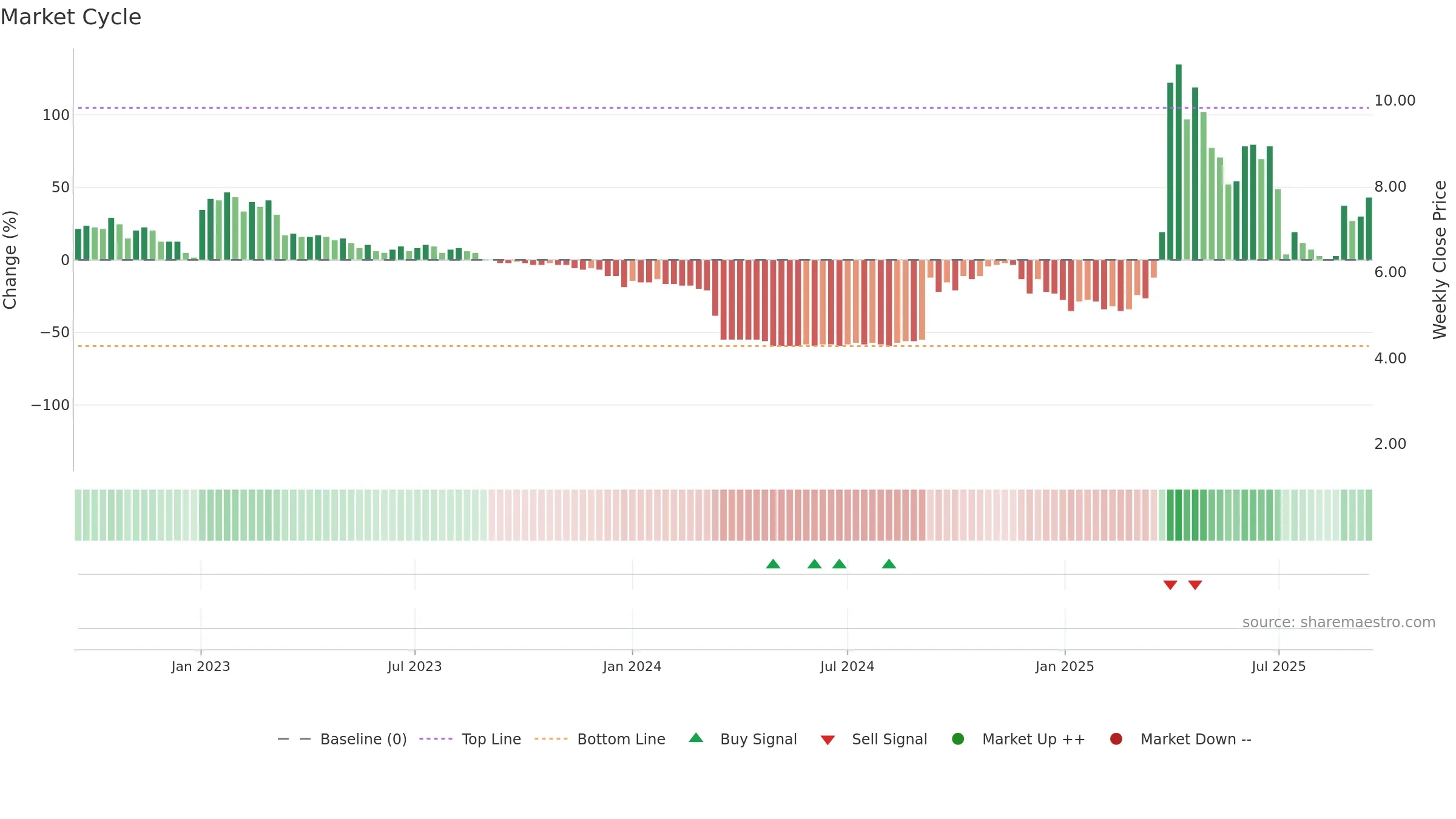Click the purple dotted Top Line legend swatch
This screenshot has width=1456, height=819.
click(x=436, y=739)
